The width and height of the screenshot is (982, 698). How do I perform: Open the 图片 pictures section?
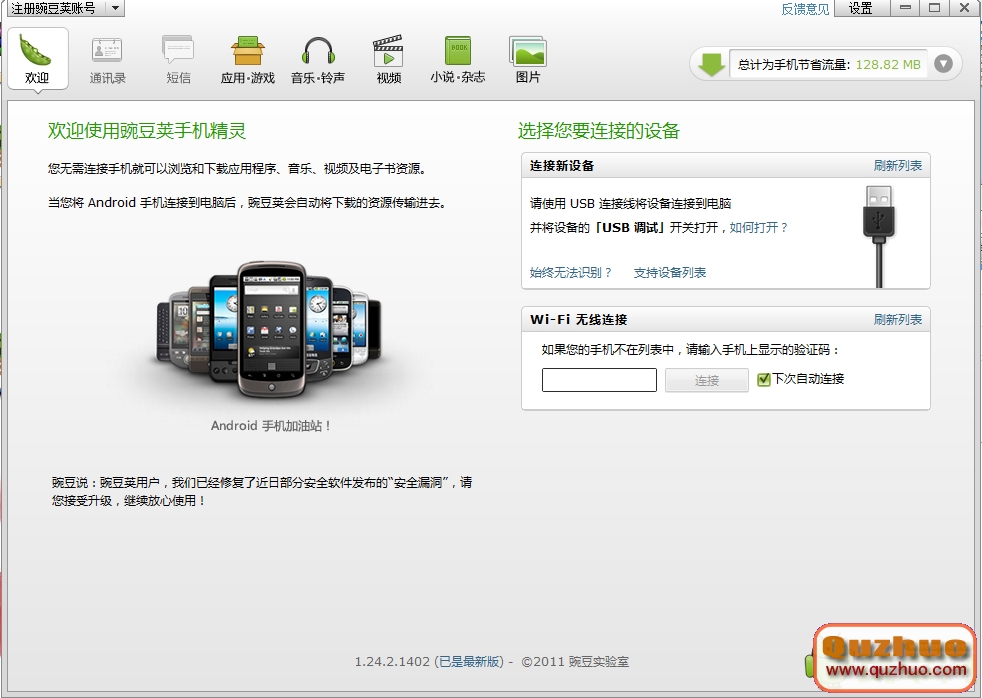528,59
